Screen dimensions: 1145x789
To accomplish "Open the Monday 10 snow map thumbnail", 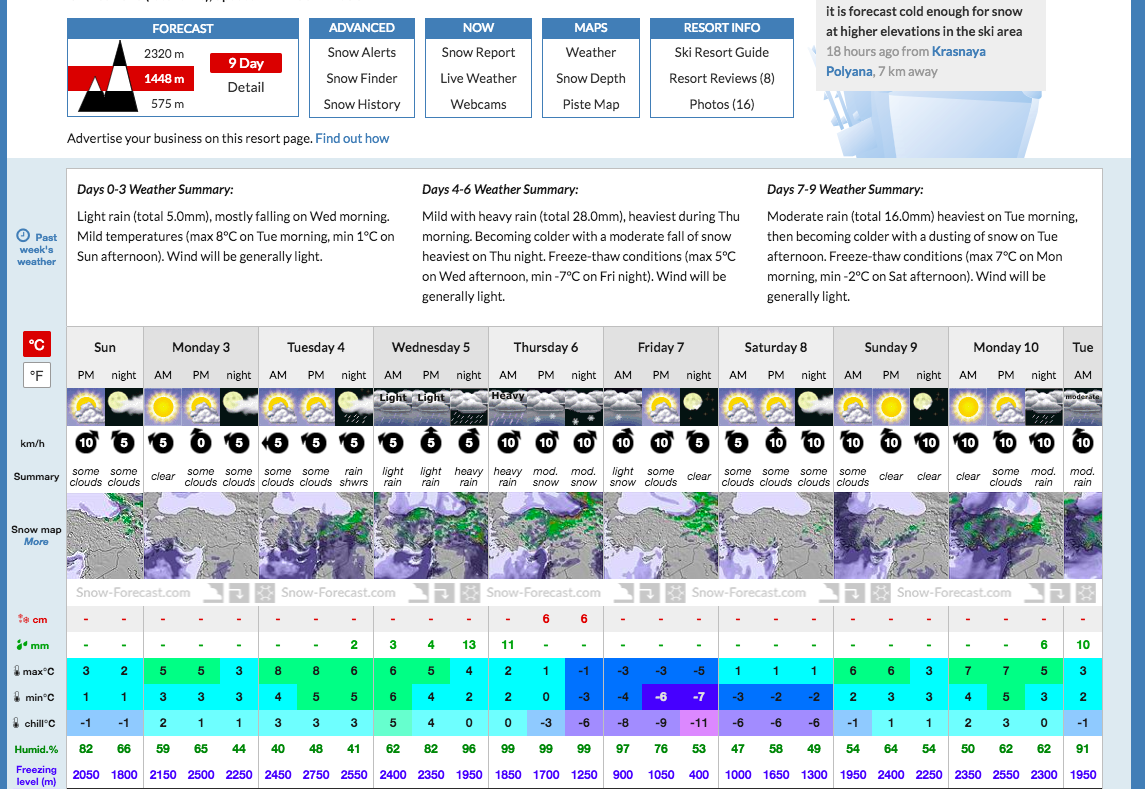I will [x=1006, y=535].
